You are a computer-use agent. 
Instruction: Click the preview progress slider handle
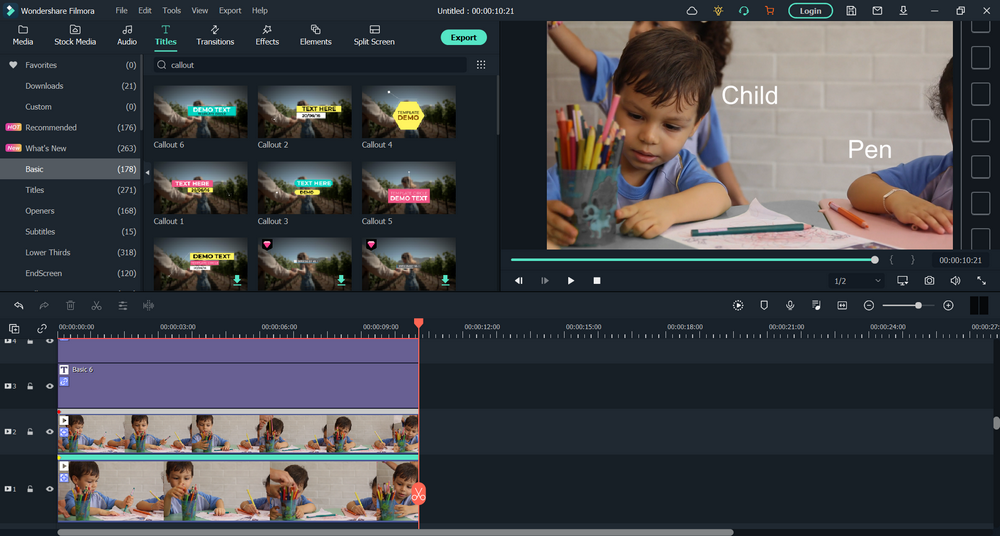pyautogui.click(x=874, y=260)
